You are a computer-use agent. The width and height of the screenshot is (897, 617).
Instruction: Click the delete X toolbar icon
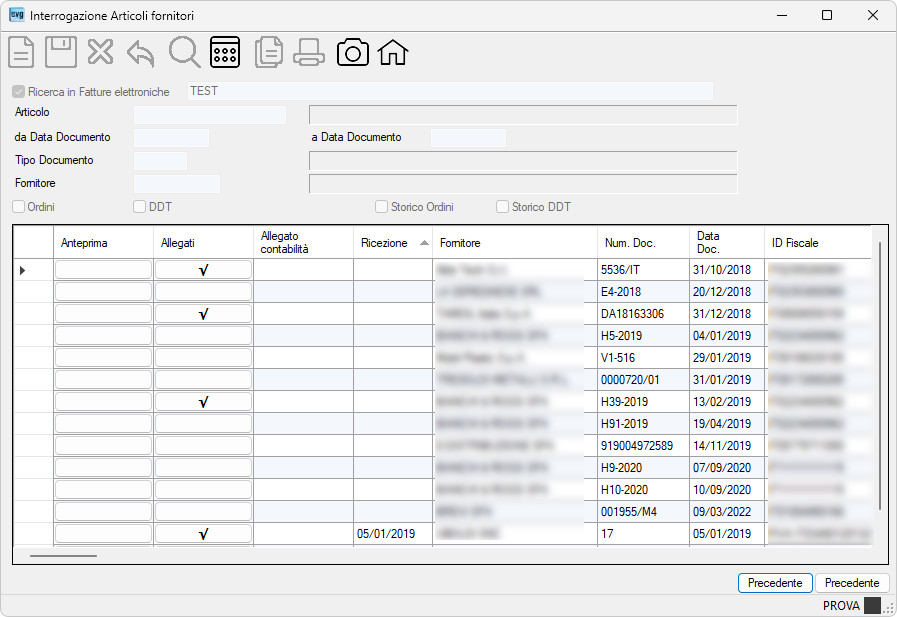tap(100, 52)
